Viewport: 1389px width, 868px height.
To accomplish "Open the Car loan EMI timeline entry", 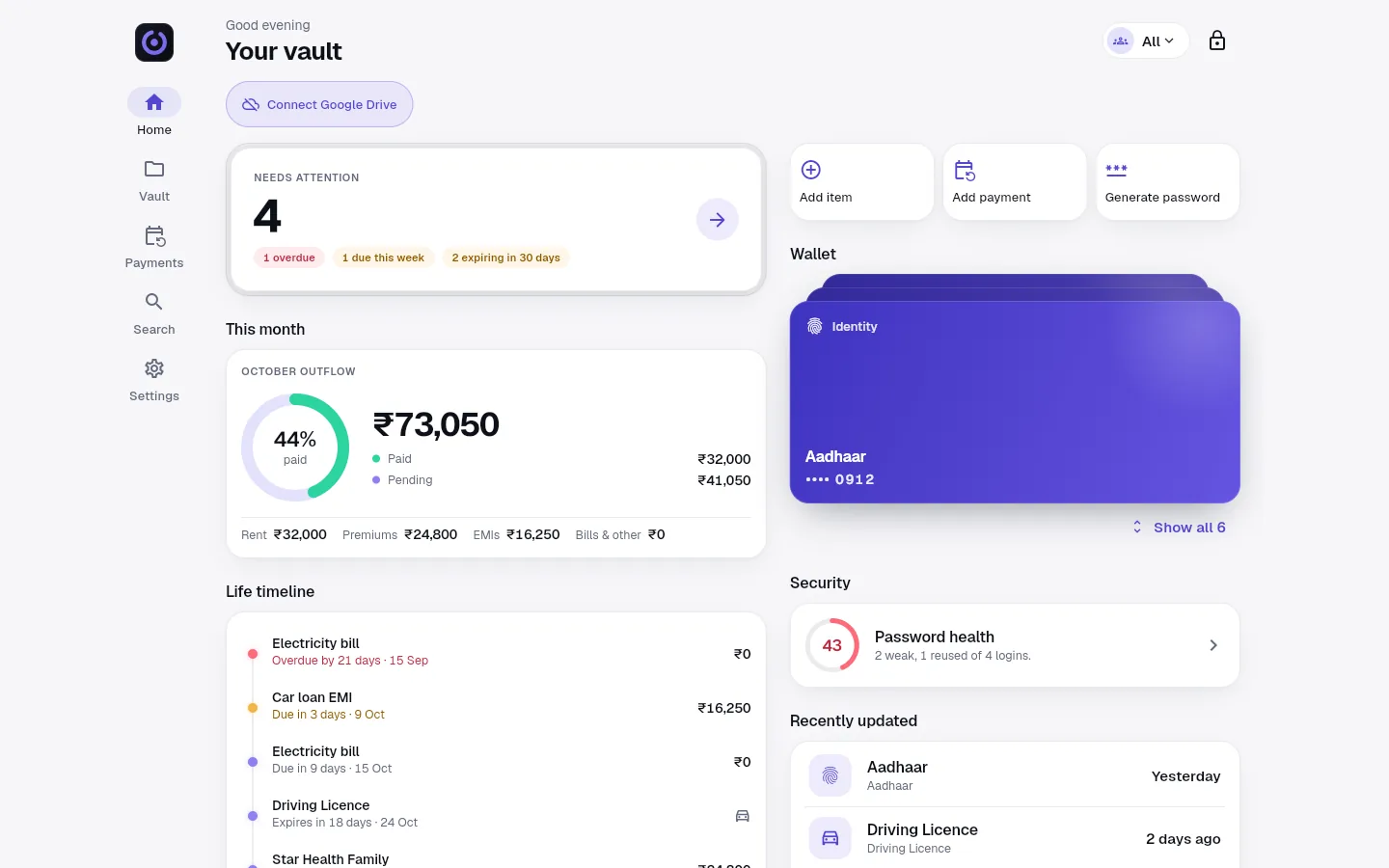I will [x=496, y=707].
